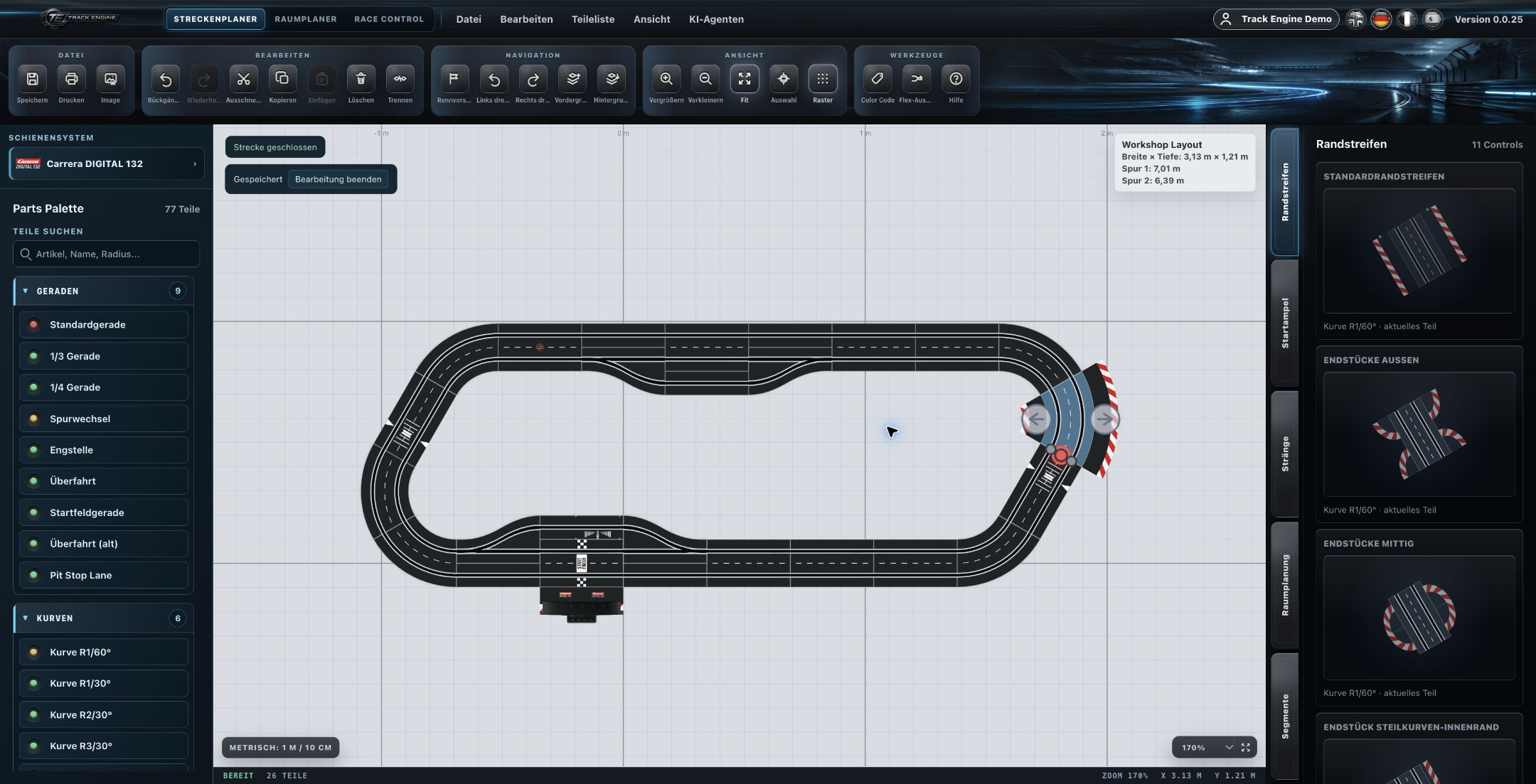Image resolution: width=1536 pixels, height=784 pixels.
Task: Switch to Raumplaner tab
Action: click(x=306, y=19)
